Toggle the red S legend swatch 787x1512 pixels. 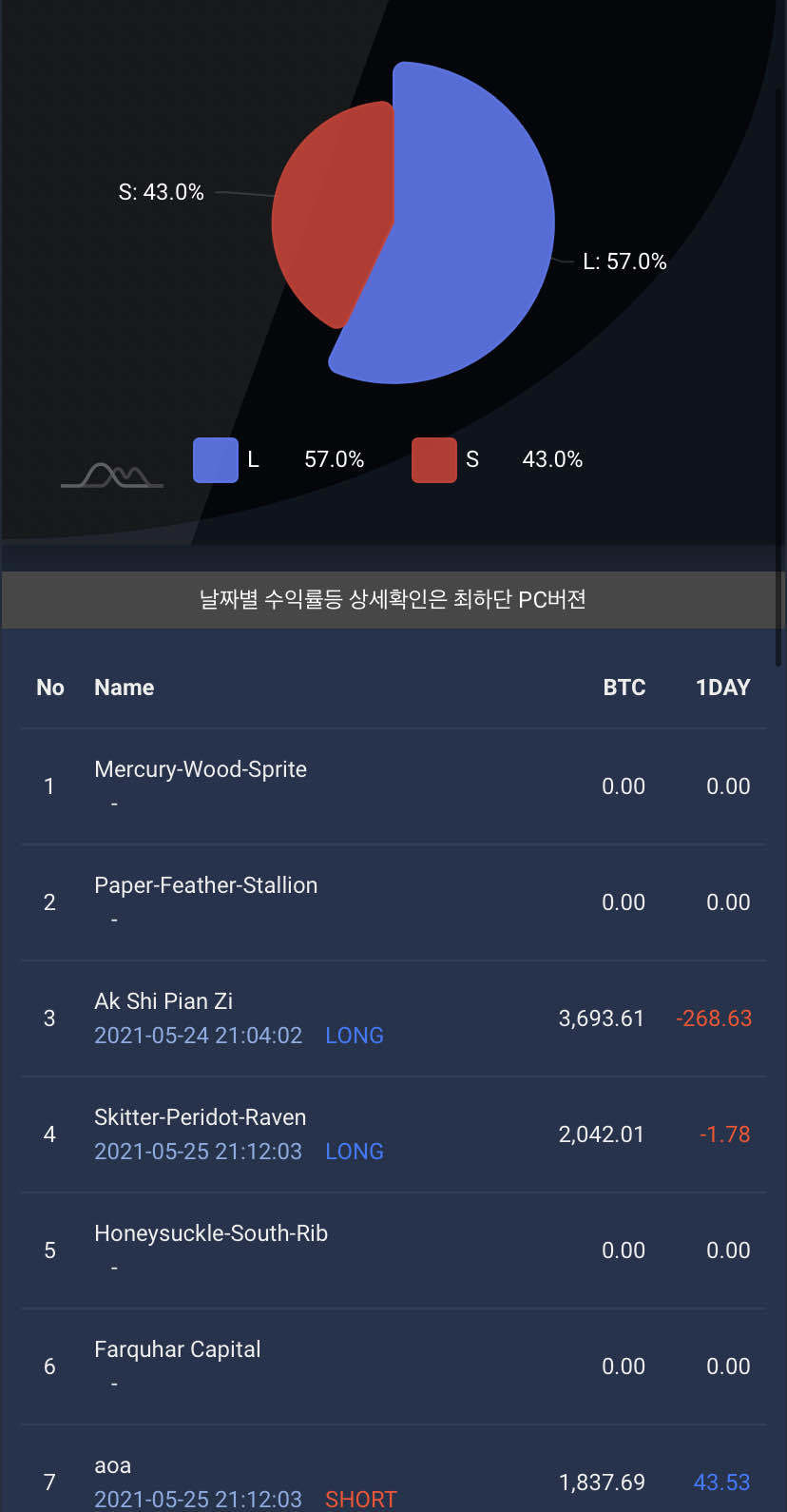coord(434,460)
